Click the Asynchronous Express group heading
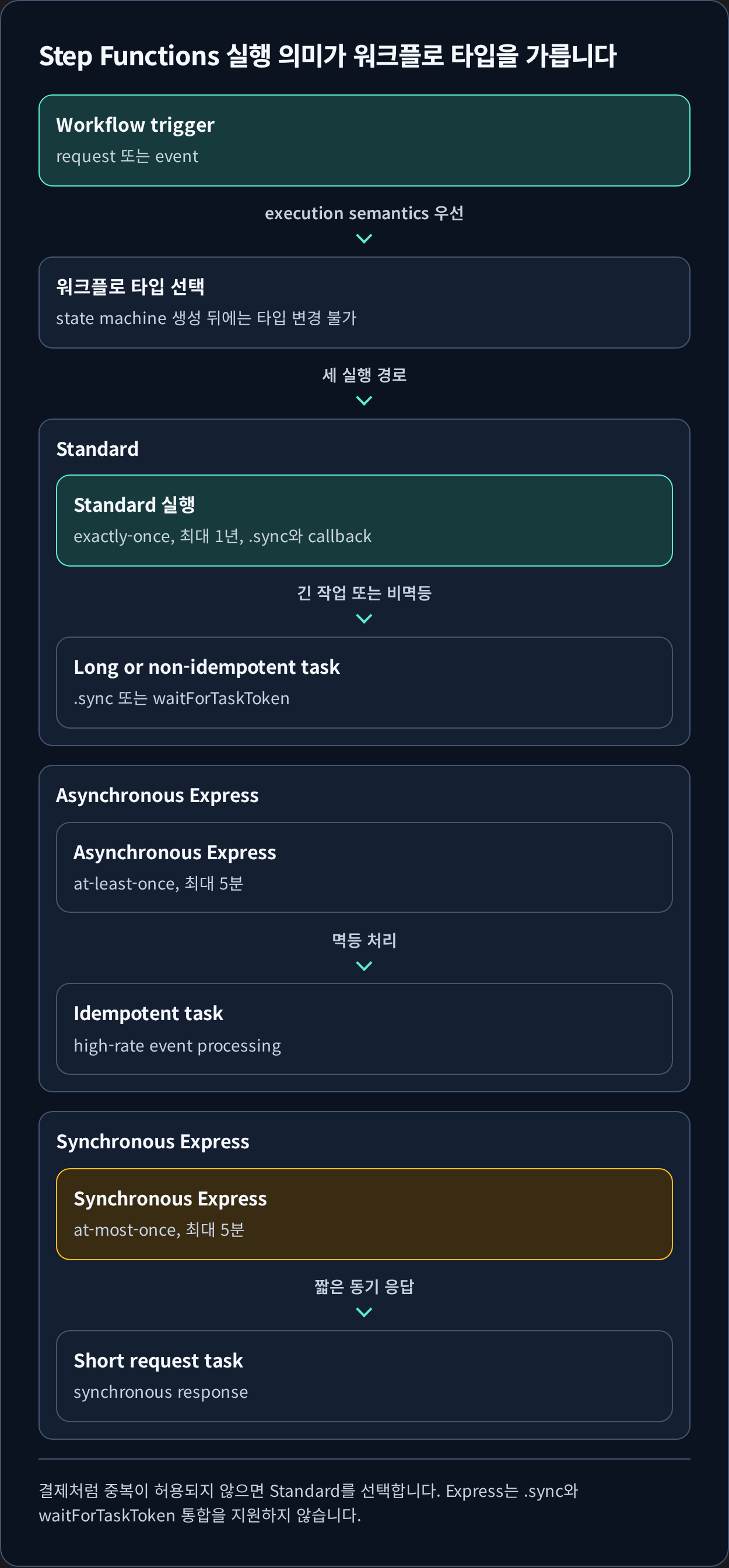 coord(157,796)
